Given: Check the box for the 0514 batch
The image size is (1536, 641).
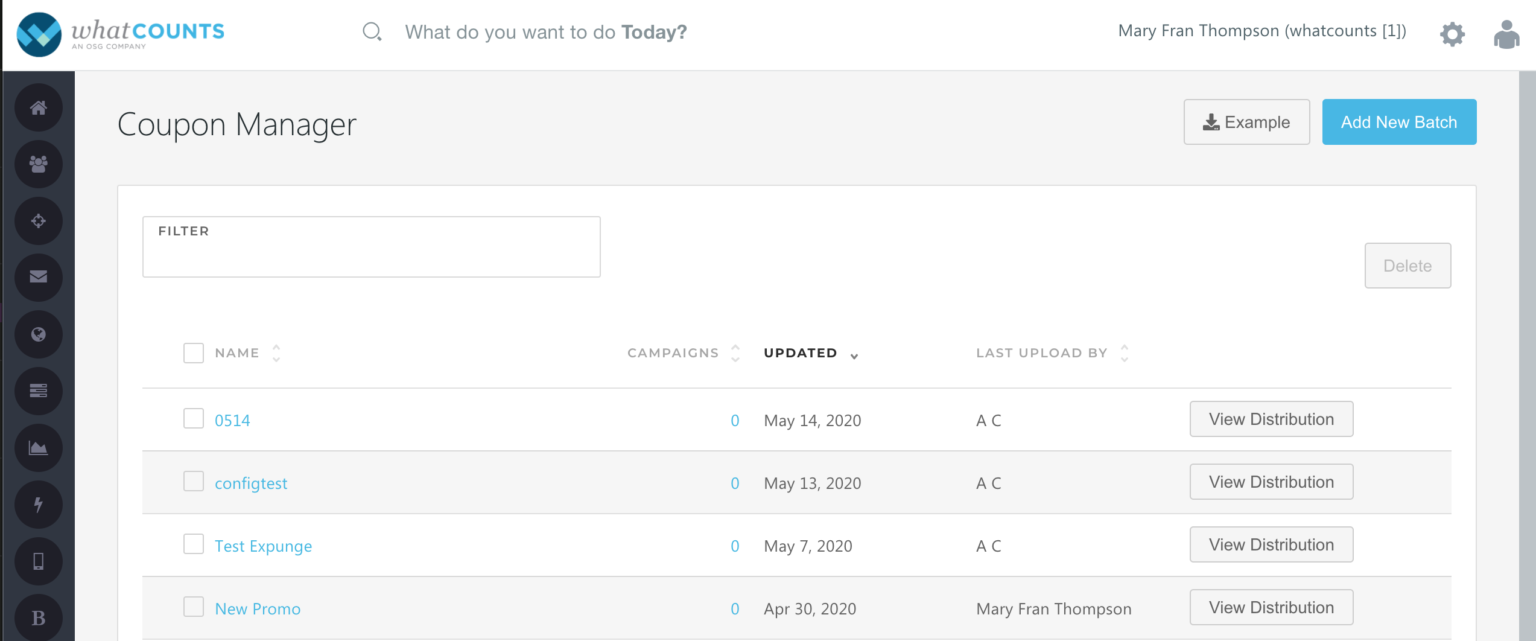Looking at the screenshot, I should [194, 419].
